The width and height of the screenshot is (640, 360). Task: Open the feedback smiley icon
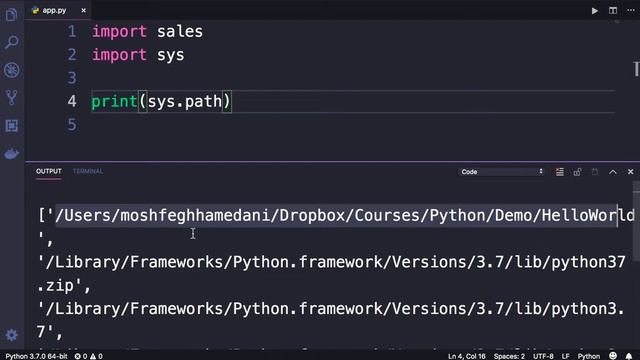point(613,356)
